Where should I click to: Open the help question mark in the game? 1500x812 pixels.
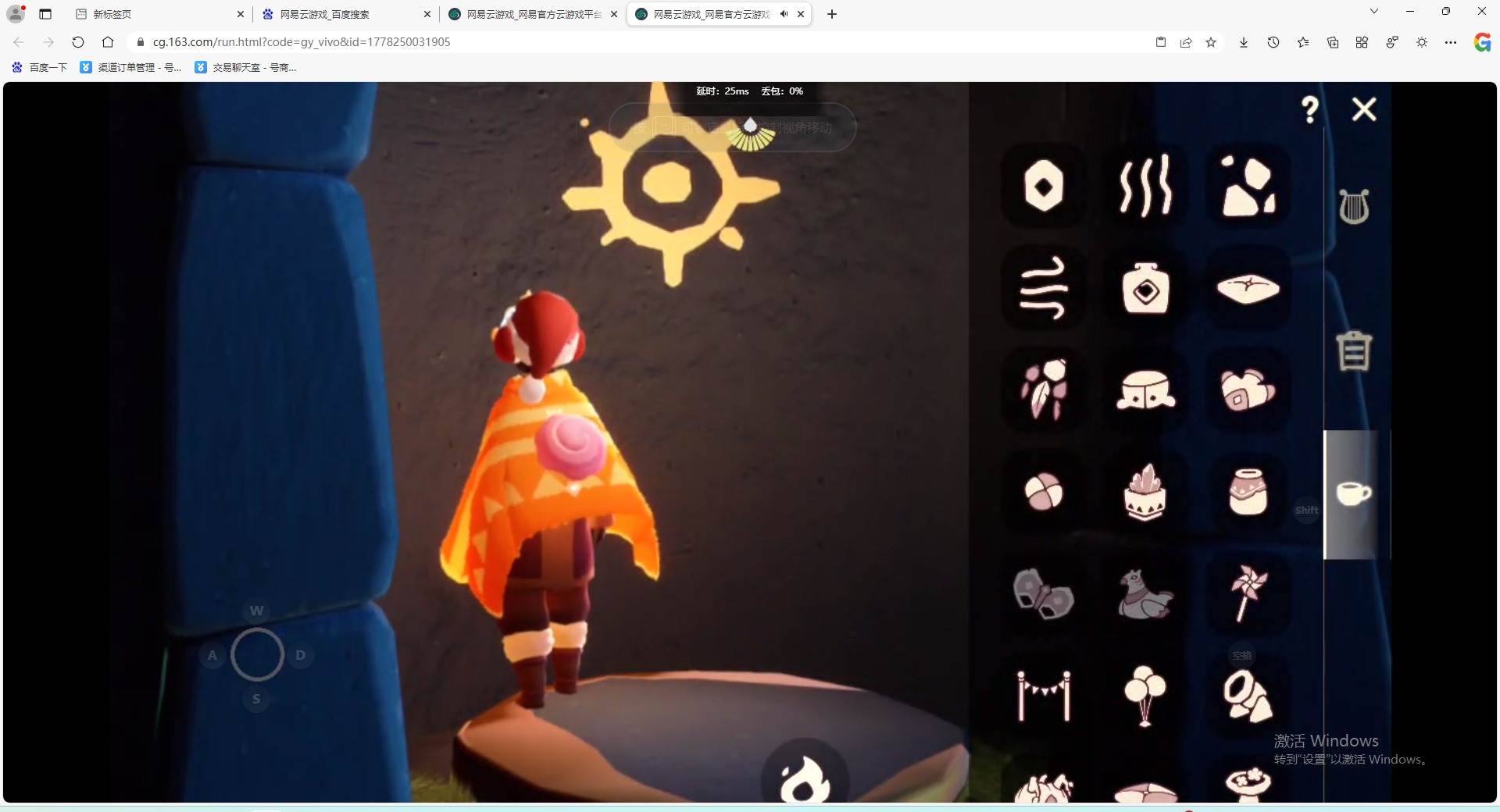(x=1310, y=109)
